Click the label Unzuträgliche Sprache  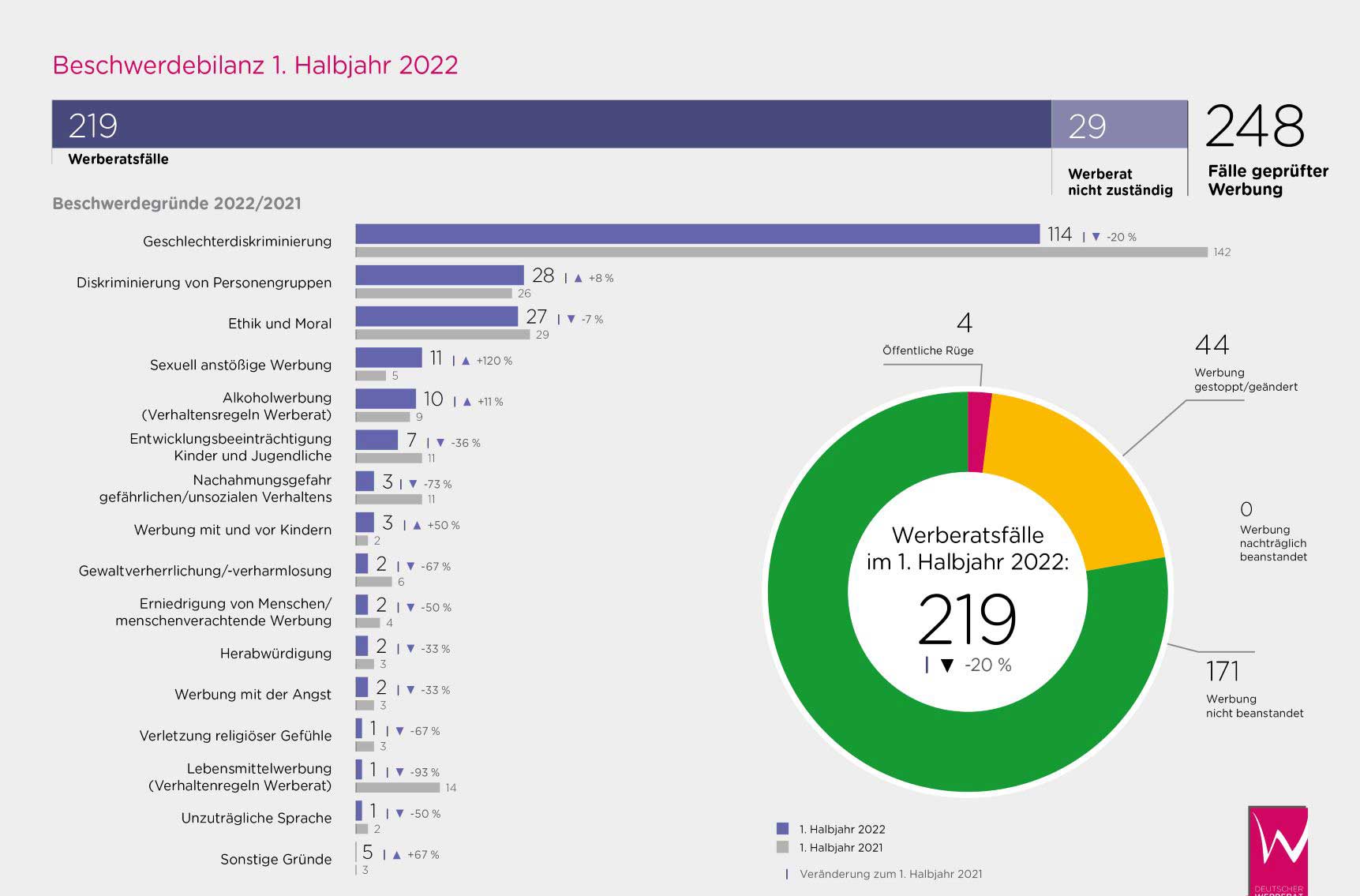pyautogui.click(x=257, y=818)
